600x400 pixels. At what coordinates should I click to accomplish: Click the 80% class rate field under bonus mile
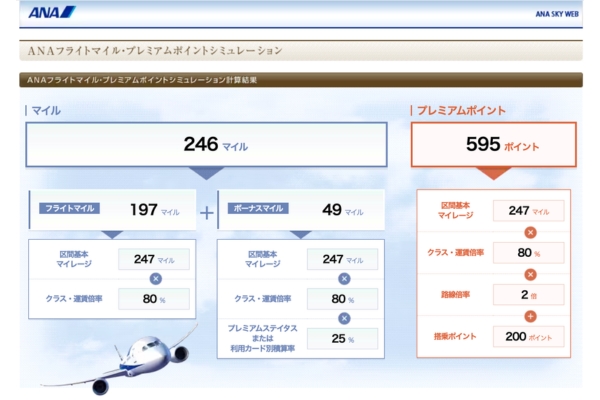pos(344,298)
